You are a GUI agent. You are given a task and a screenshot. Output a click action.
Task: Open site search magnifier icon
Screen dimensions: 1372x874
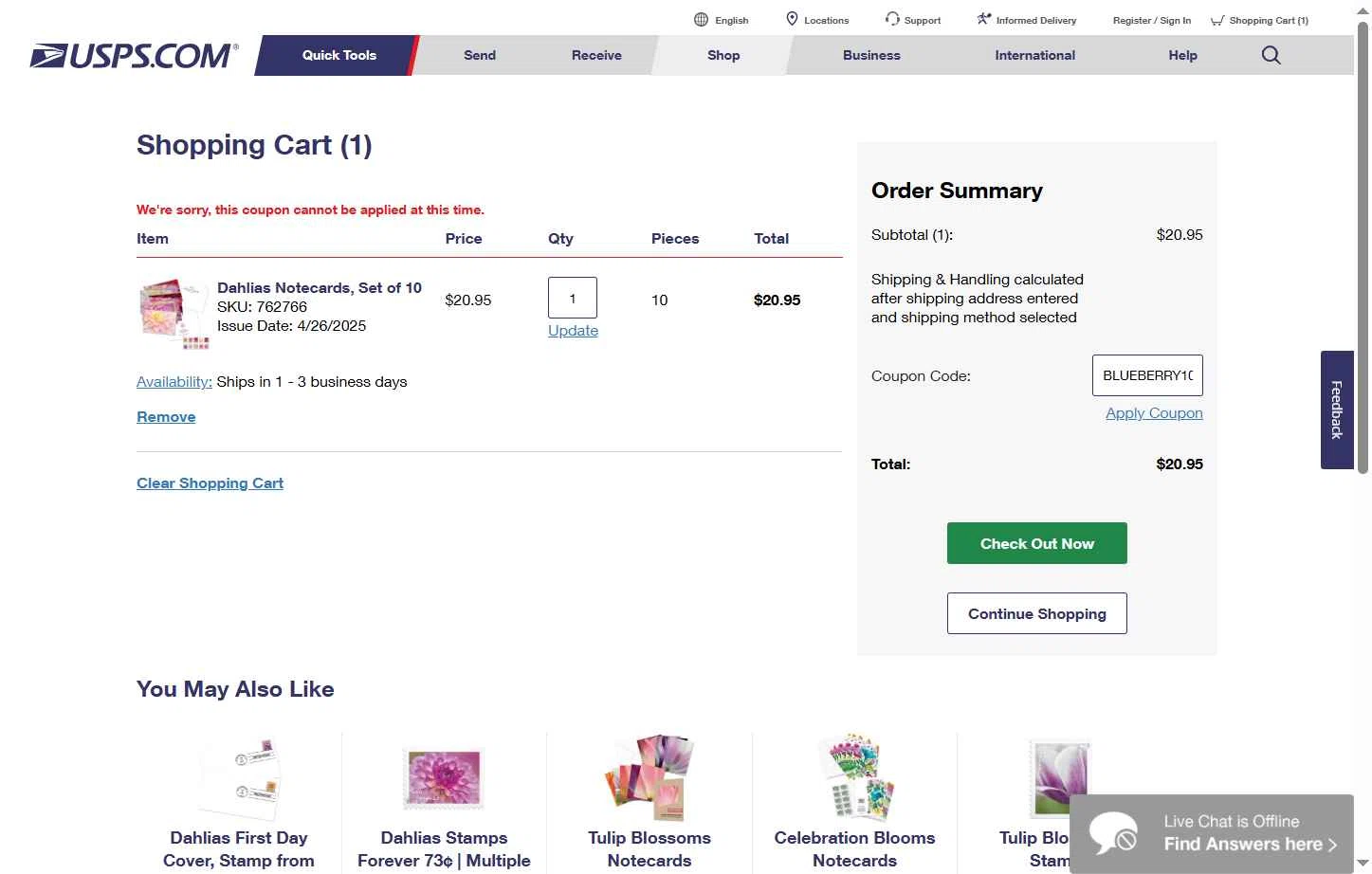(x=1271, y=55)
